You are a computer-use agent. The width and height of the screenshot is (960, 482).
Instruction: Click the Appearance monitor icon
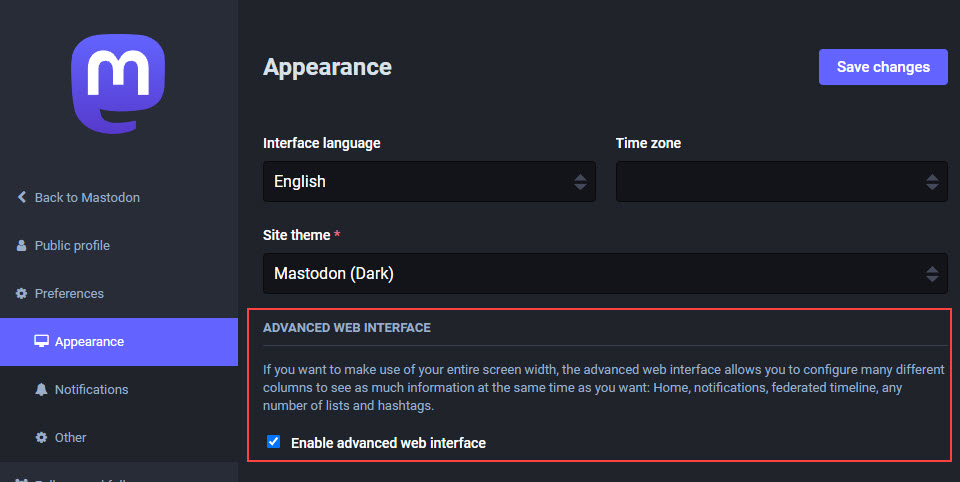[41, 341]
